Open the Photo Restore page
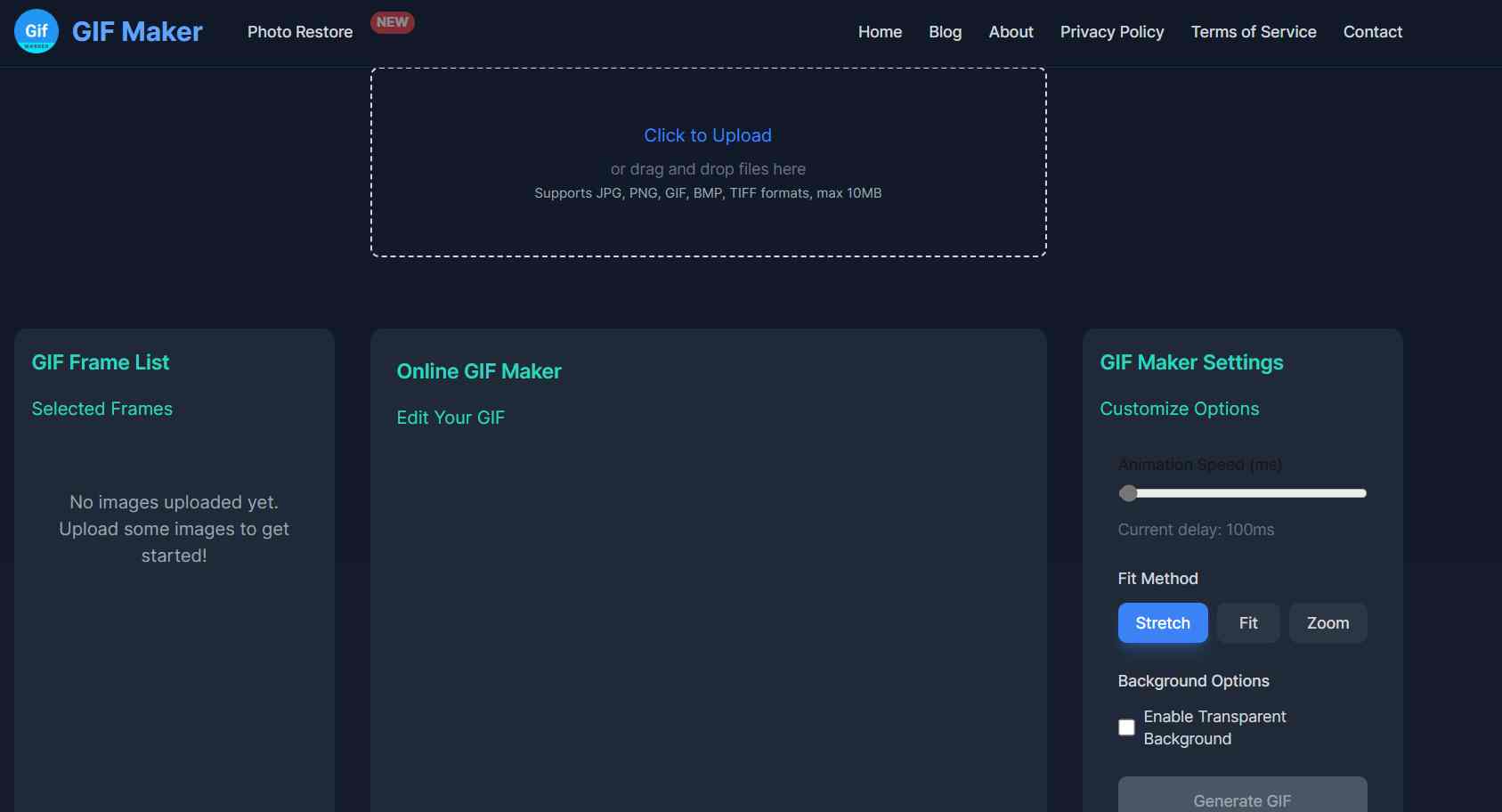 [300, 32]
